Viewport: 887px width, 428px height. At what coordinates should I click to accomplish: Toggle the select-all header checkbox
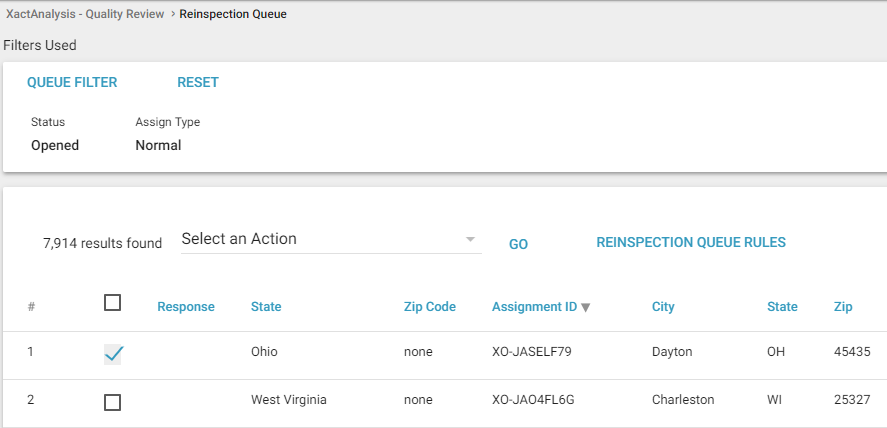[113, 303]
